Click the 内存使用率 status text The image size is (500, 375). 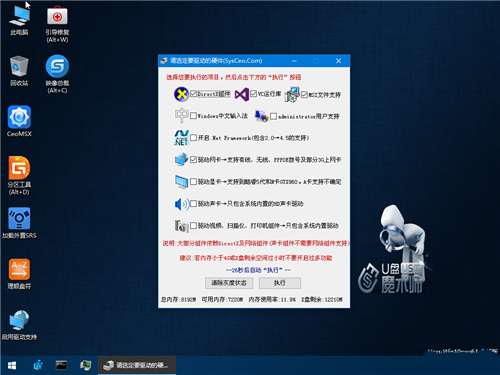[x=272, y=300]
